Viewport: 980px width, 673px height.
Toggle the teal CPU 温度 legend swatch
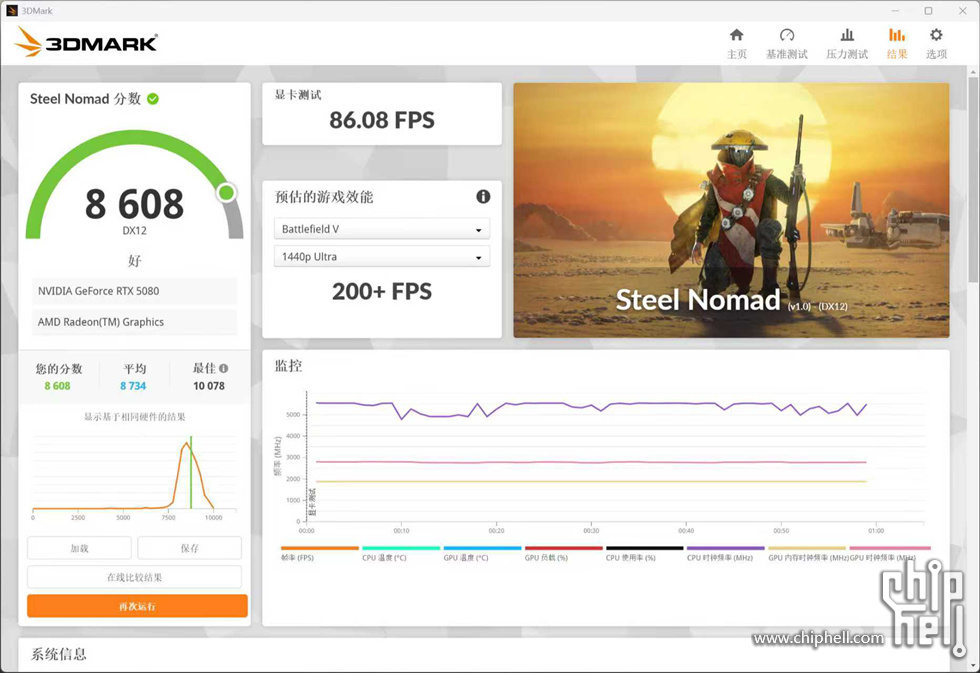tap(401, 548)
